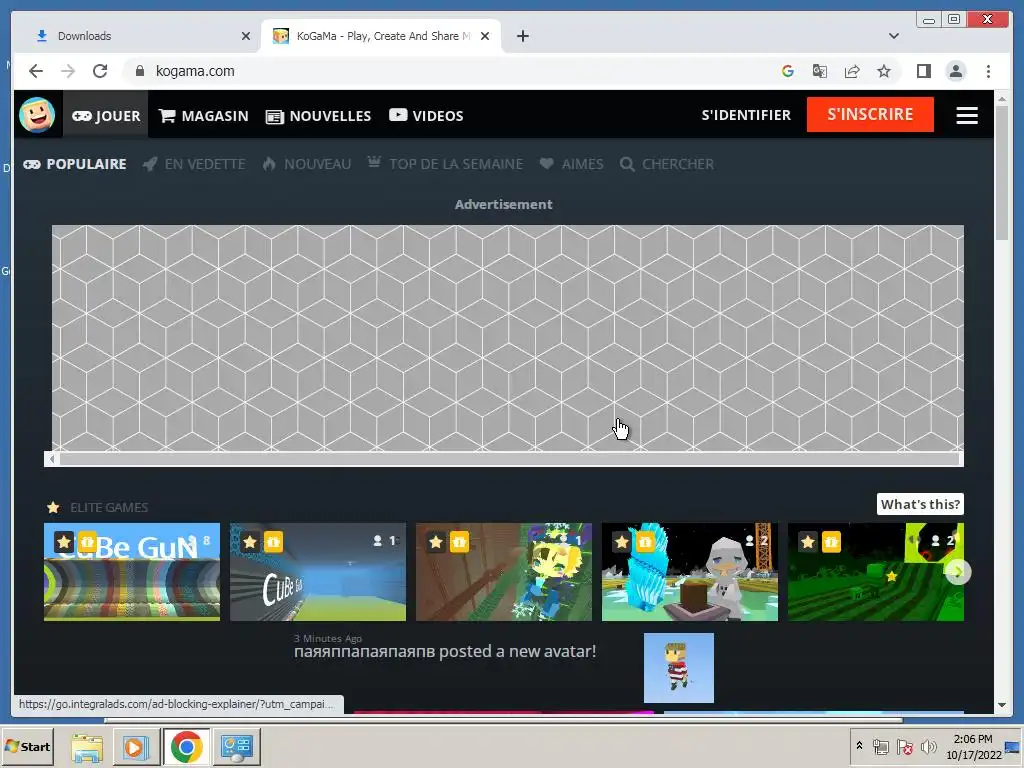Image resolution: width=1024 pixels, height=768 pixels.
Task: Open the Windows Start menu
Action: coord(27,746)
